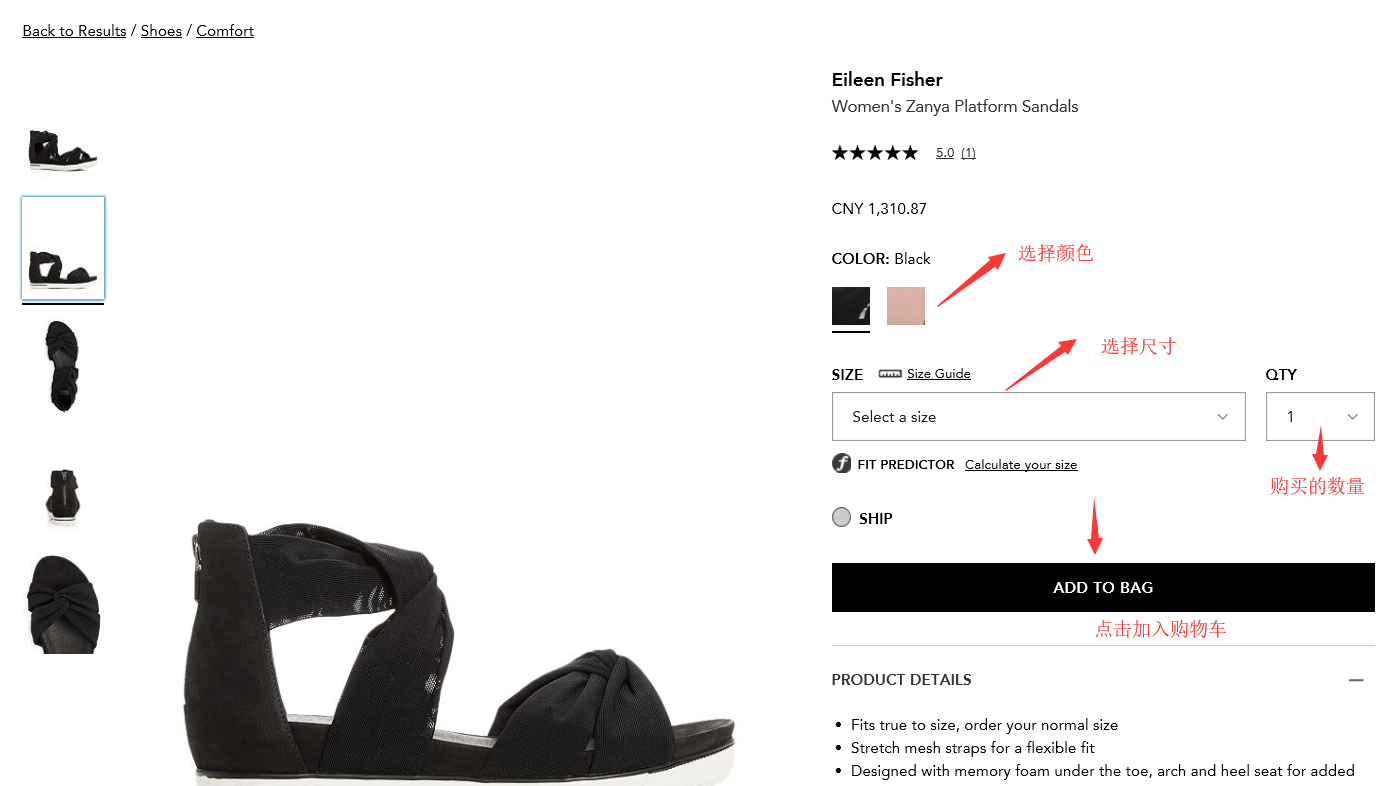
Task: Click the Fit Predictor logo icon
Action: (842, 464)
